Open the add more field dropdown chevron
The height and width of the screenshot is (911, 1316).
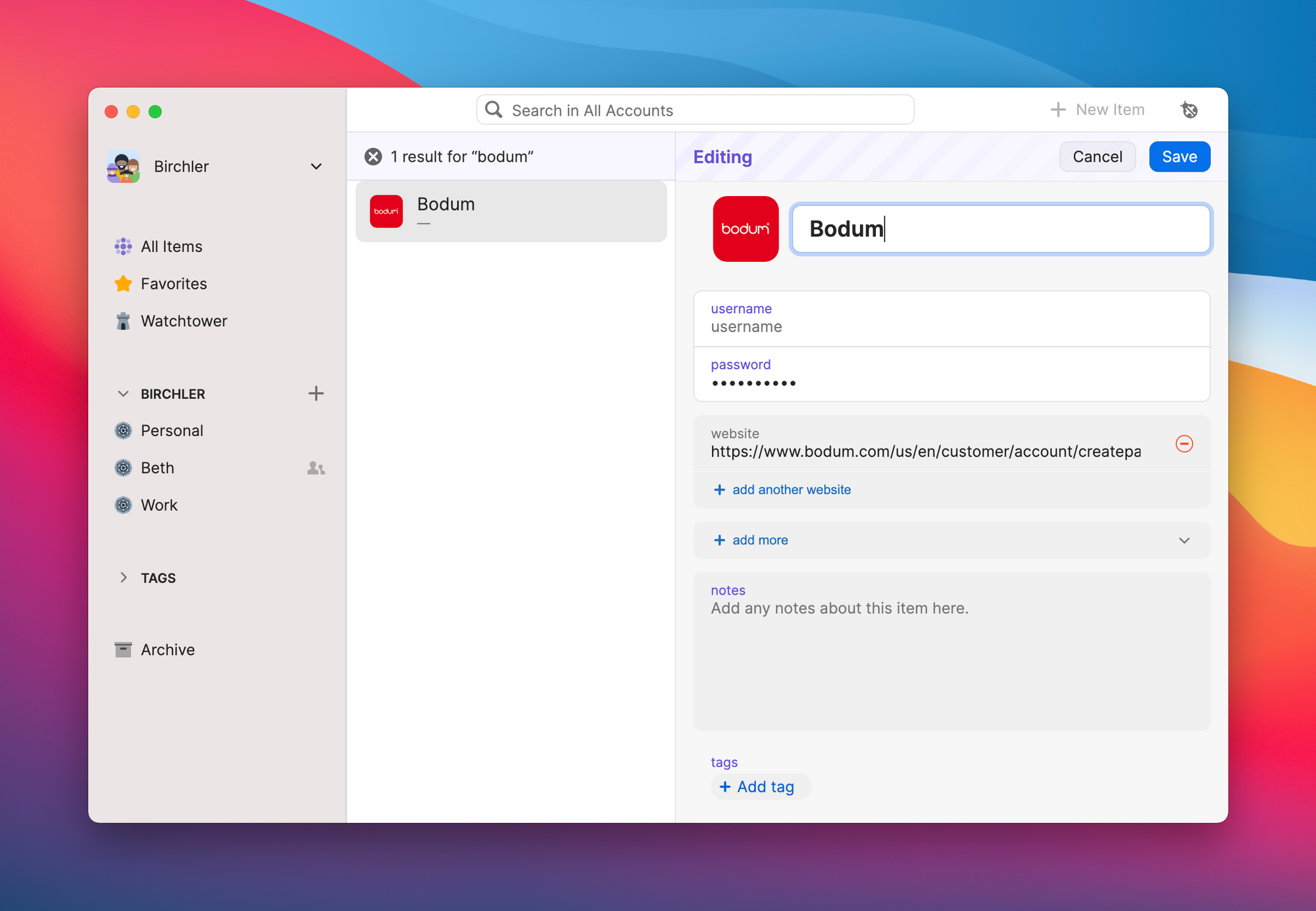[1184, 540]
